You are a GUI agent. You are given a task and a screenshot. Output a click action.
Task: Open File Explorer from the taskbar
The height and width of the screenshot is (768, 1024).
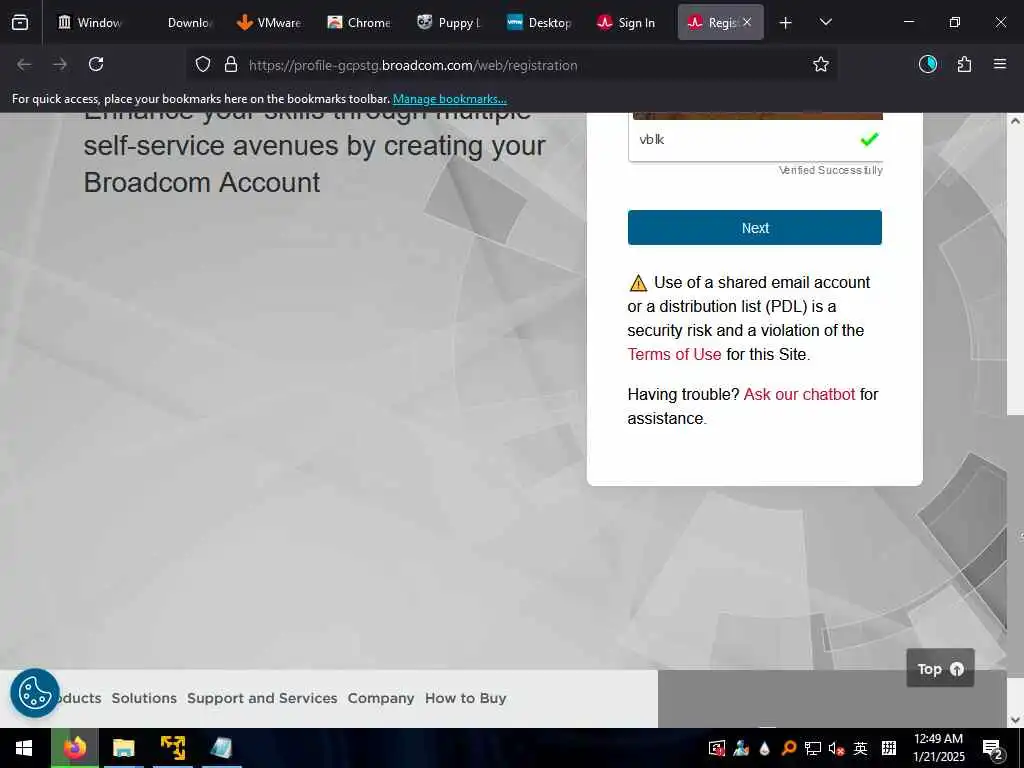123,748
